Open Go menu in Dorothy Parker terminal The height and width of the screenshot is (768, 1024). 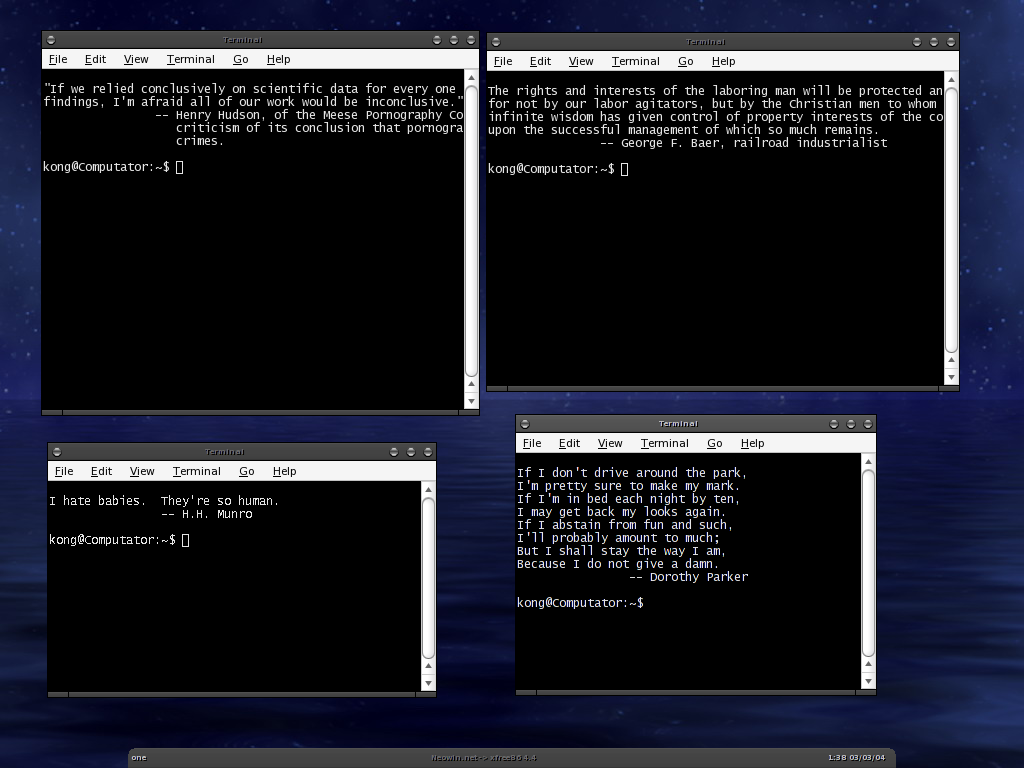pos(715,443)
